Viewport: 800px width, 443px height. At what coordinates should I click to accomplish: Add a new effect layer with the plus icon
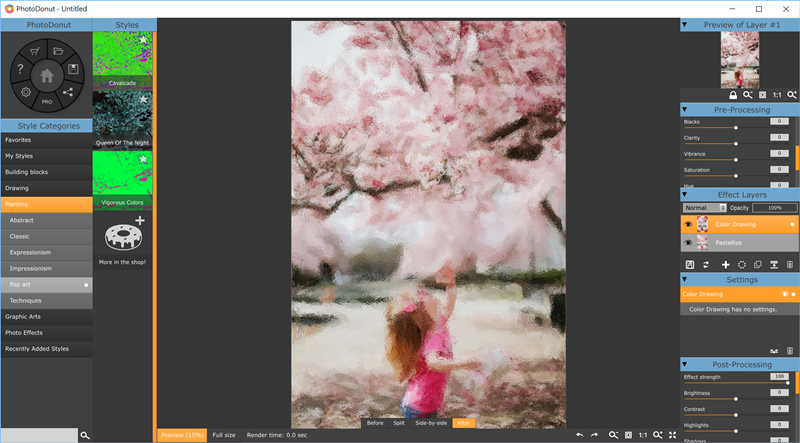point(725,264)
